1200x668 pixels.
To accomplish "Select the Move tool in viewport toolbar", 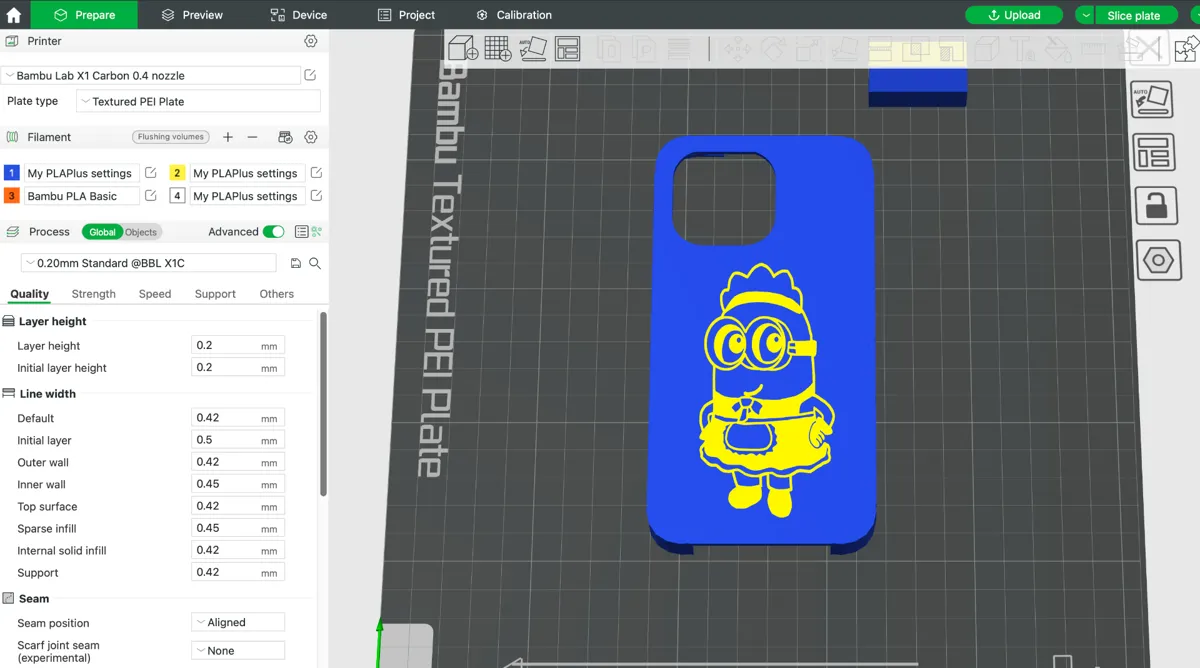I will 737,49.
